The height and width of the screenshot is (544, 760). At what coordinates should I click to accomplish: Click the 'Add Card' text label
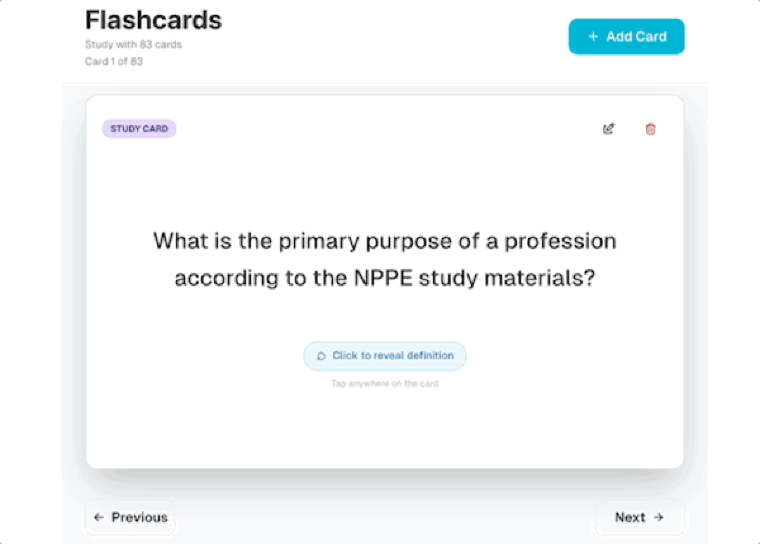[x=636, y=37]
